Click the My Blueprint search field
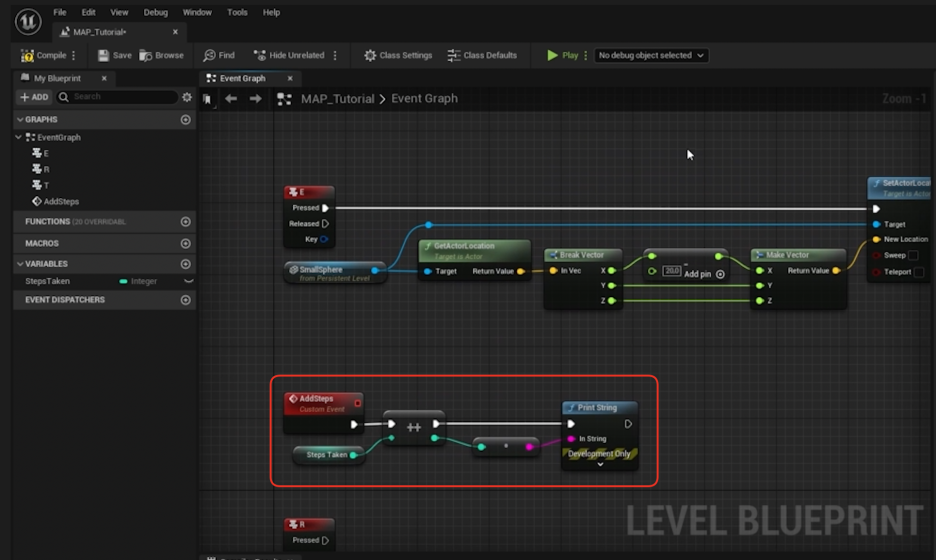936x560 pixels. click(x=117, y=97)
